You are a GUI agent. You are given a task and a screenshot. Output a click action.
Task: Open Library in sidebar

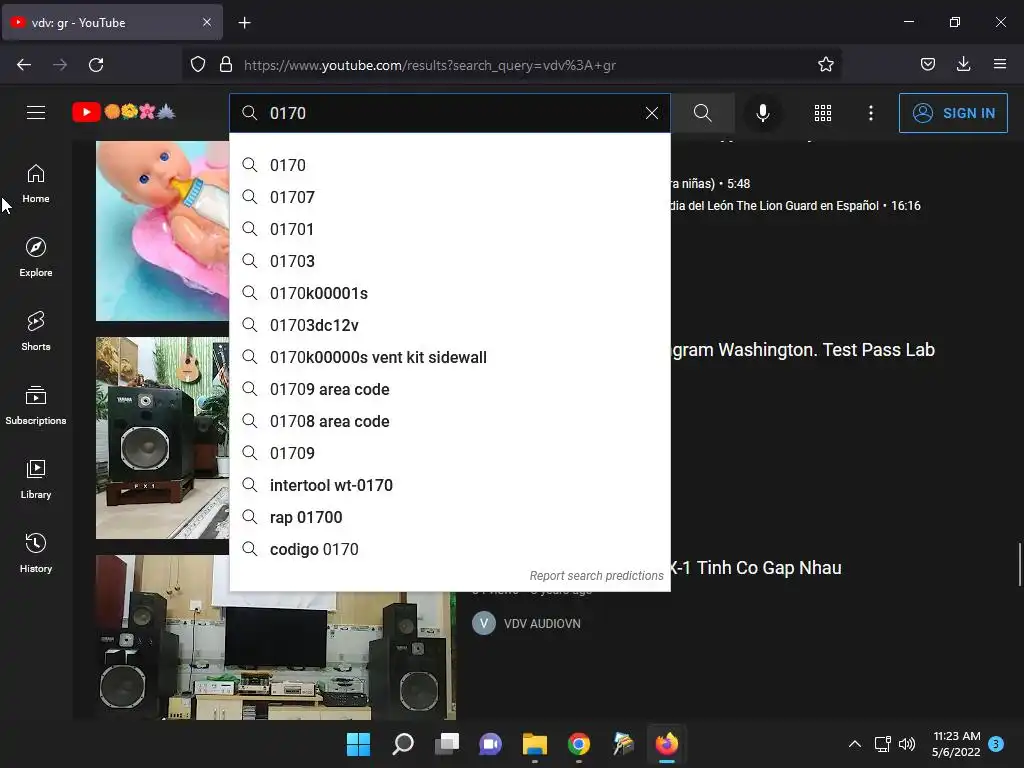pos(36,479)
